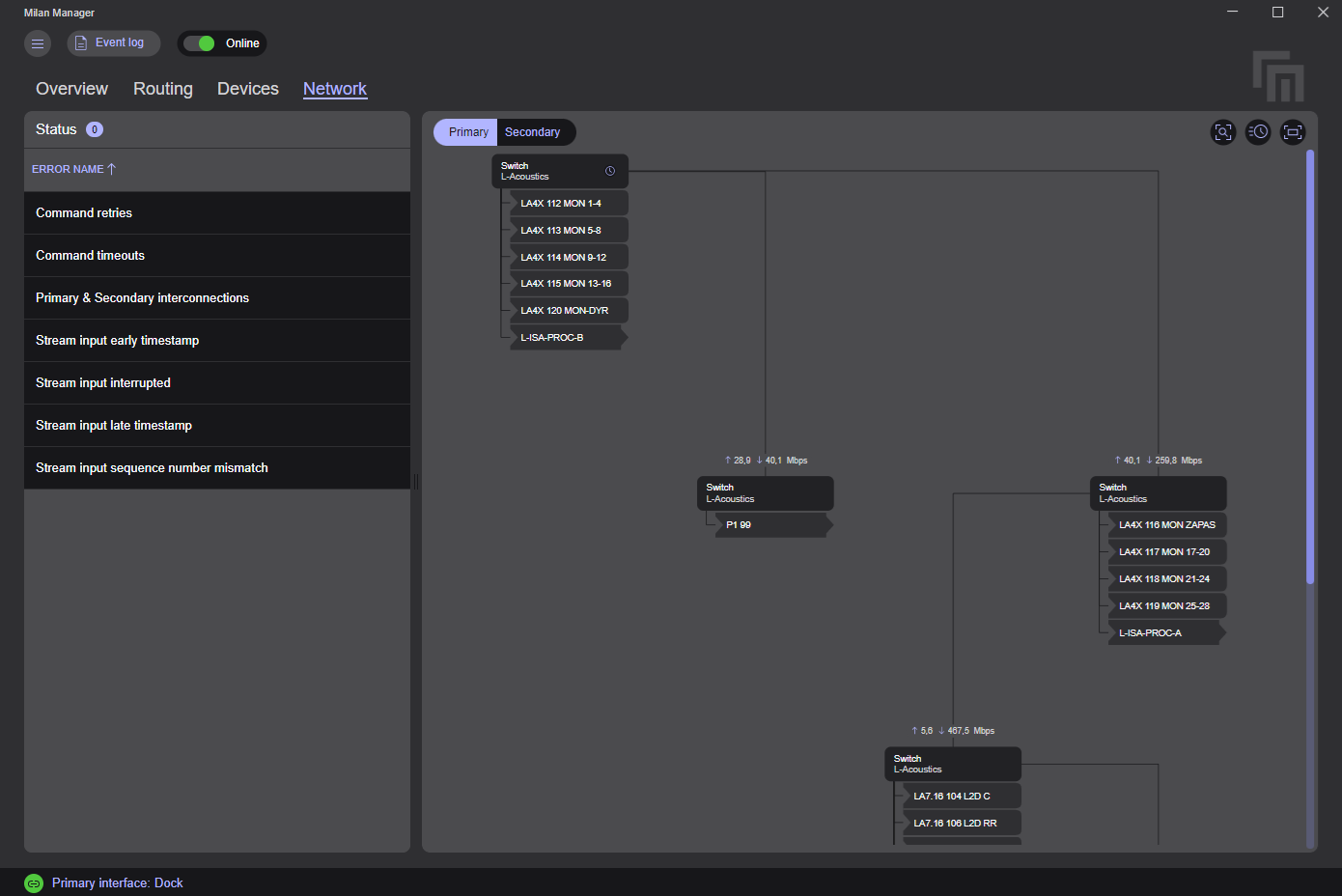Click the sort arrow beside ERROR NAME
This screenshot has width=1342, height=896.
click(x=112, y=169)
